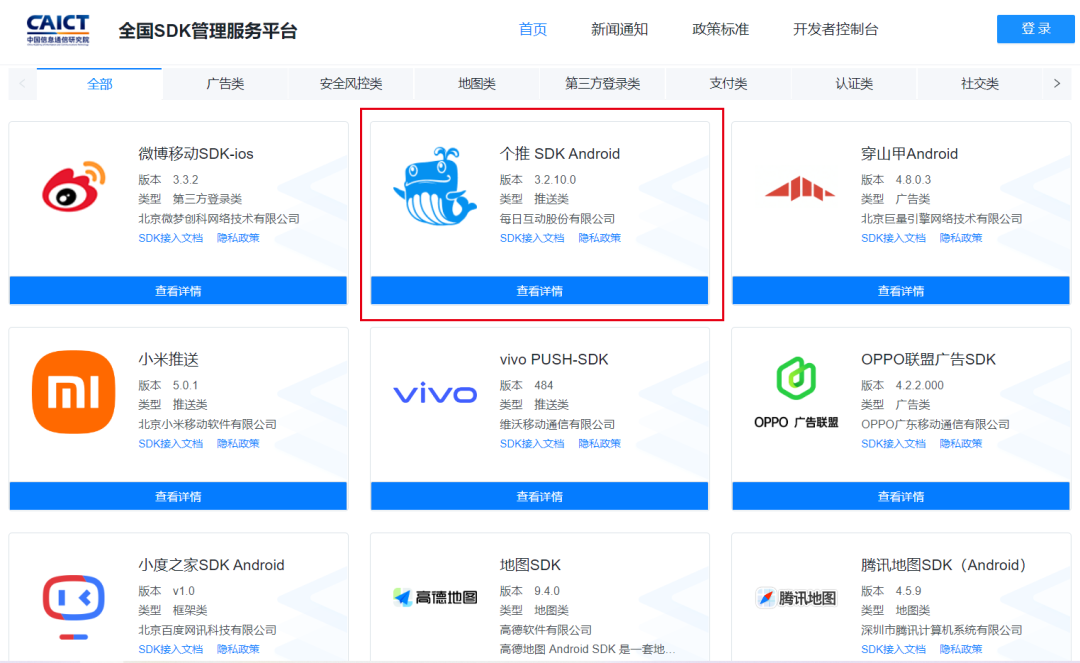View details of 微博移动SDK-ios
The height and width of the screenshot is (663, 1080).
tap(178, 291)
